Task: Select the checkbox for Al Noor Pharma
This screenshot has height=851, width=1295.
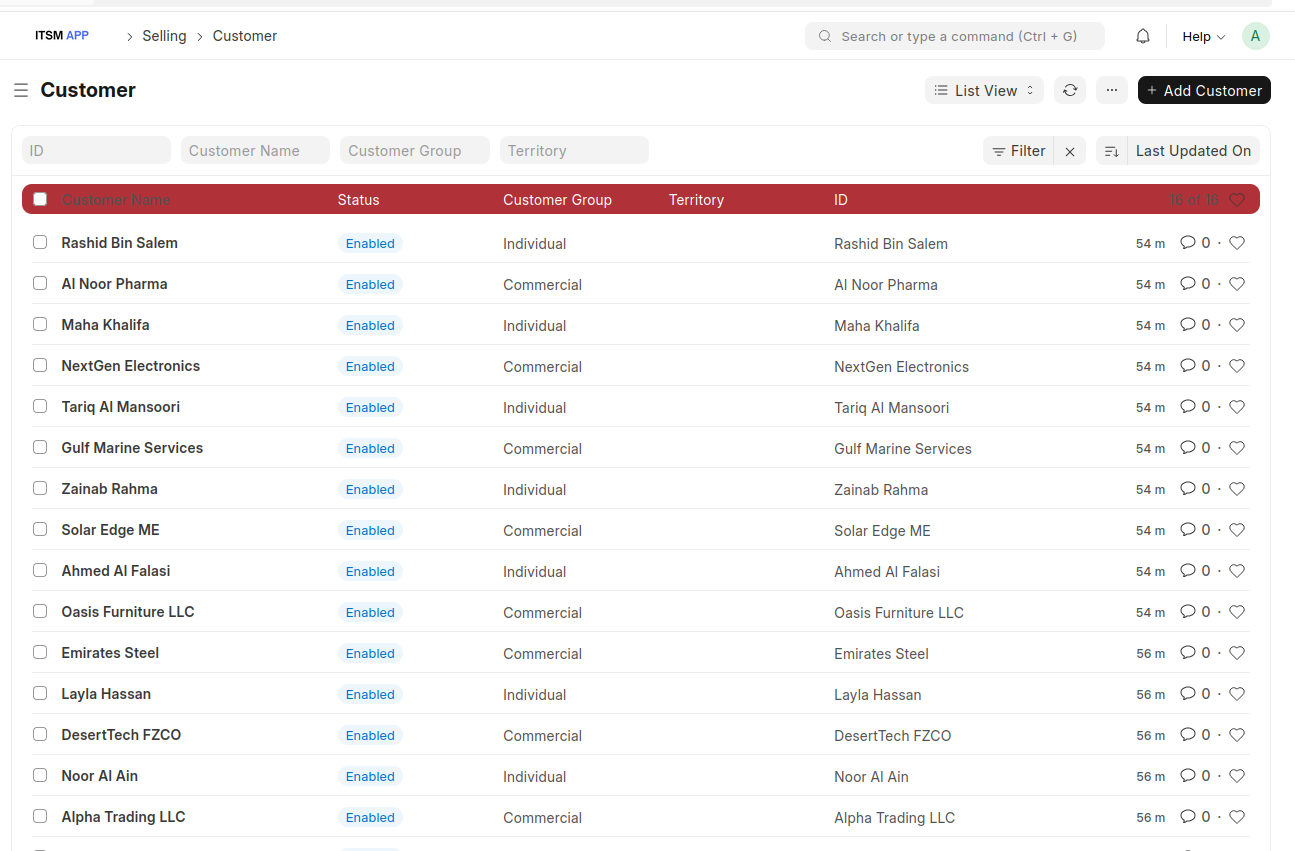Action: pos(39,283)
